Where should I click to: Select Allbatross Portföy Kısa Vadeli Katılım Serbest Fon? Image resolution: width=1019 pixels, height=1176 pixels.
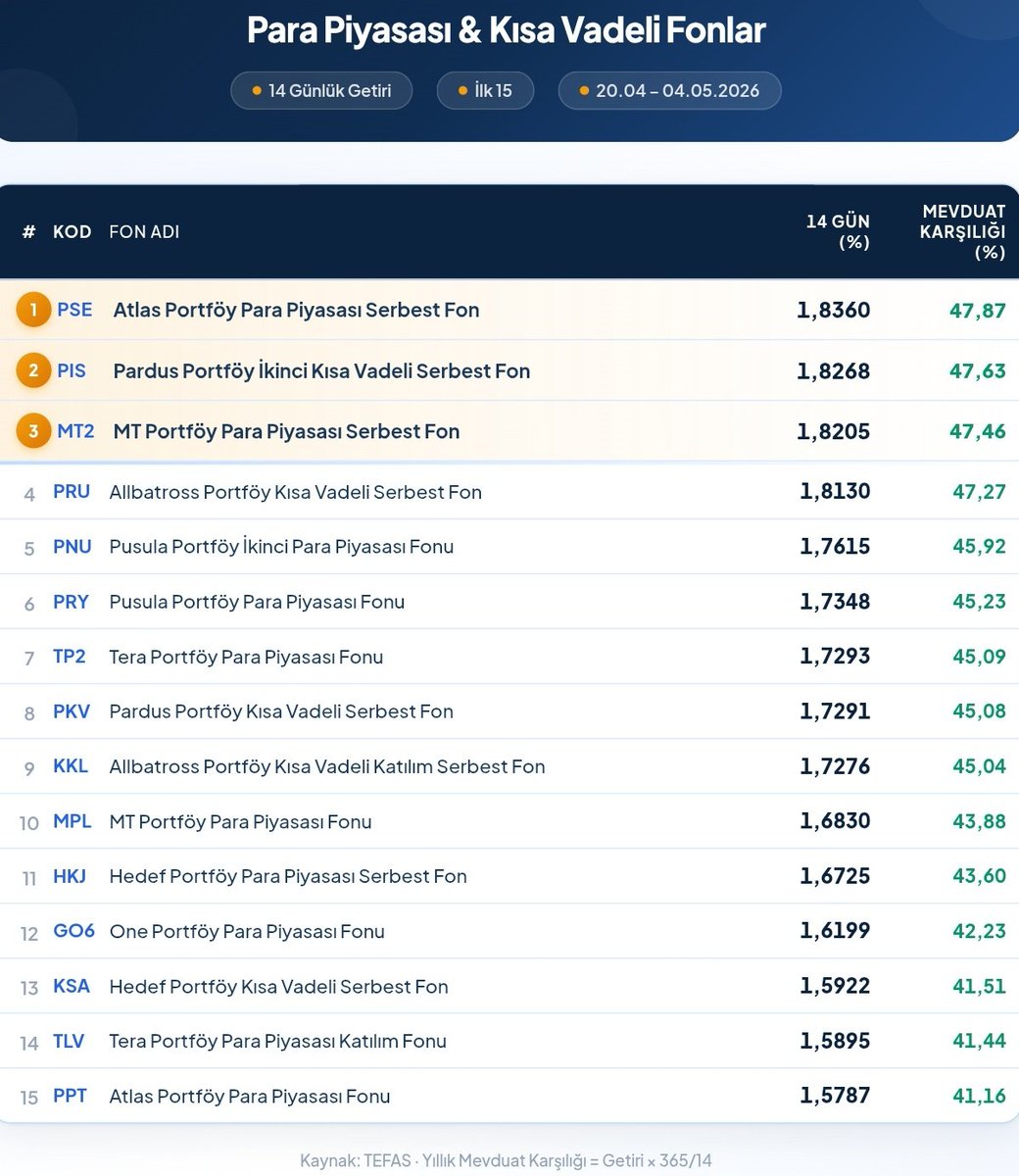click(327, 767)
